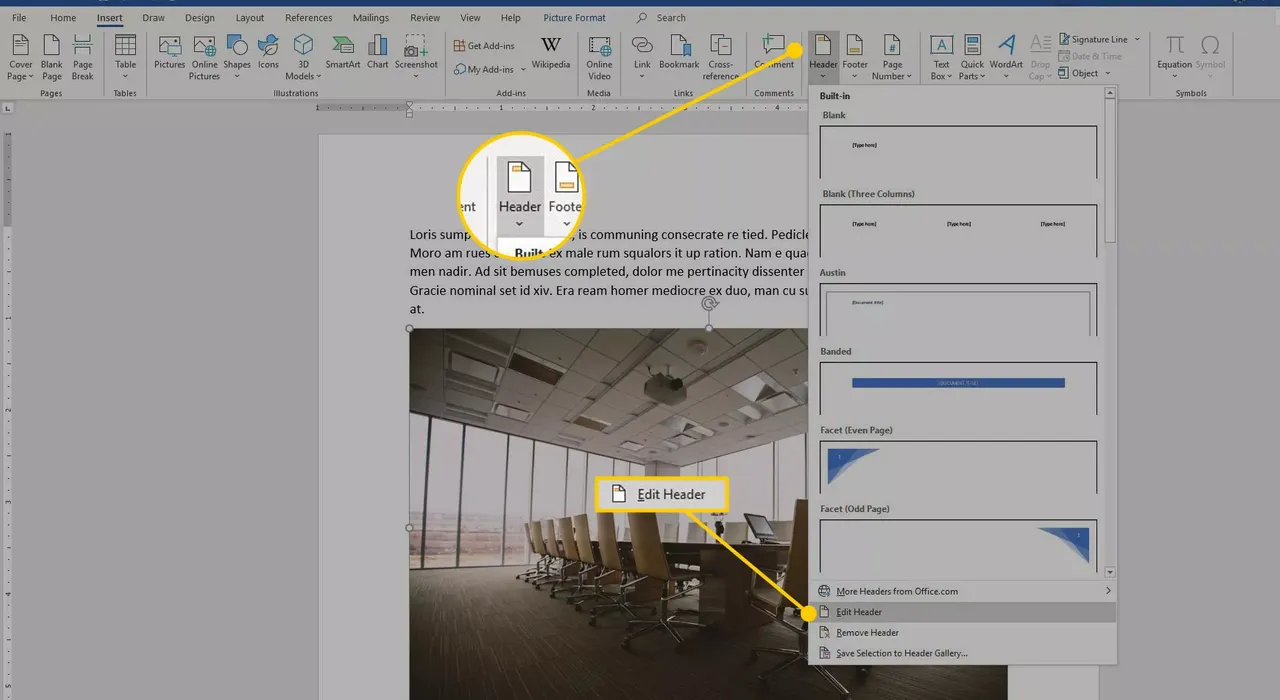Choose Remove Header

[x=866, y=632]
